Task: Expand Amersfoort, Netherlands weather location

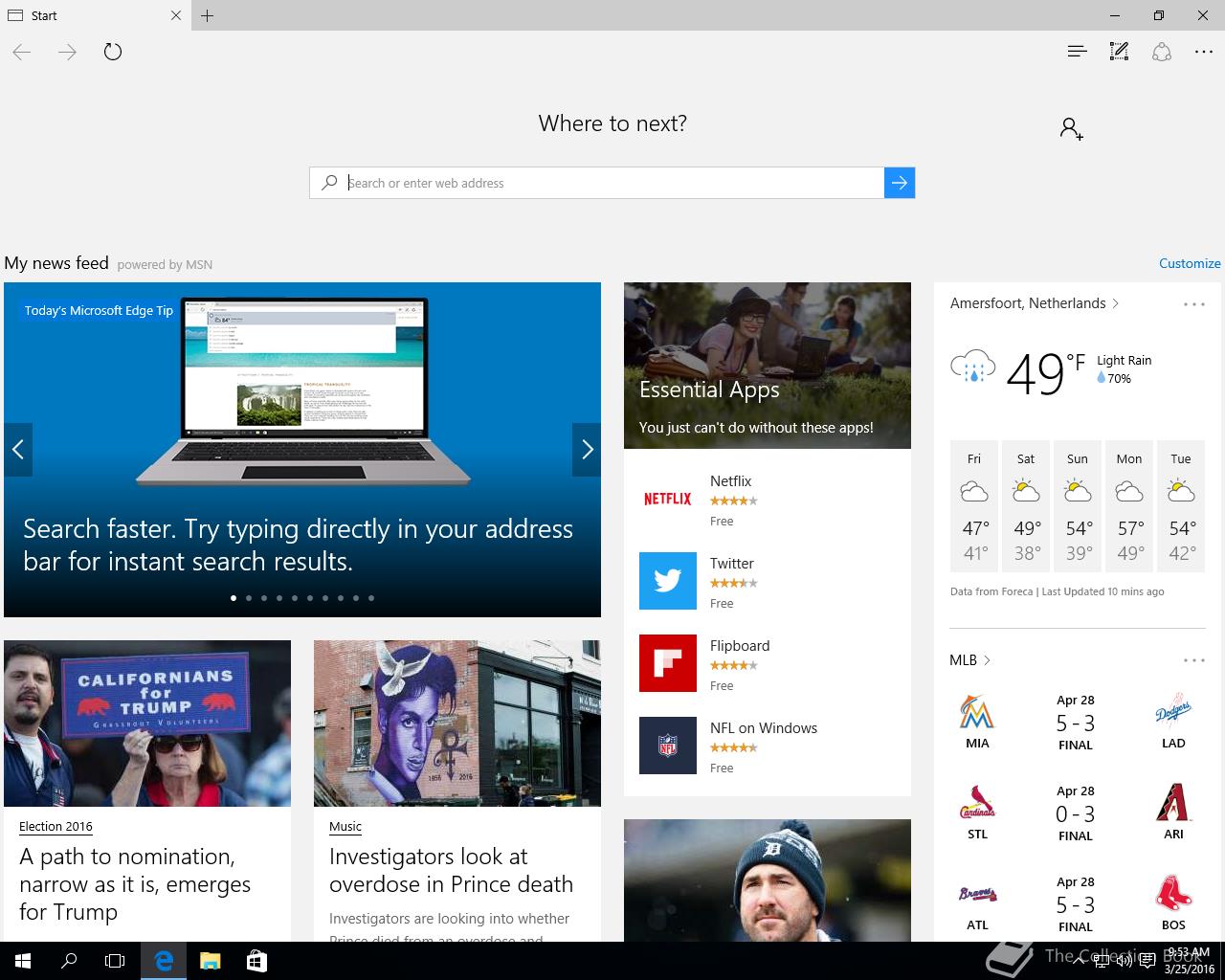Action: point(1035,303)
